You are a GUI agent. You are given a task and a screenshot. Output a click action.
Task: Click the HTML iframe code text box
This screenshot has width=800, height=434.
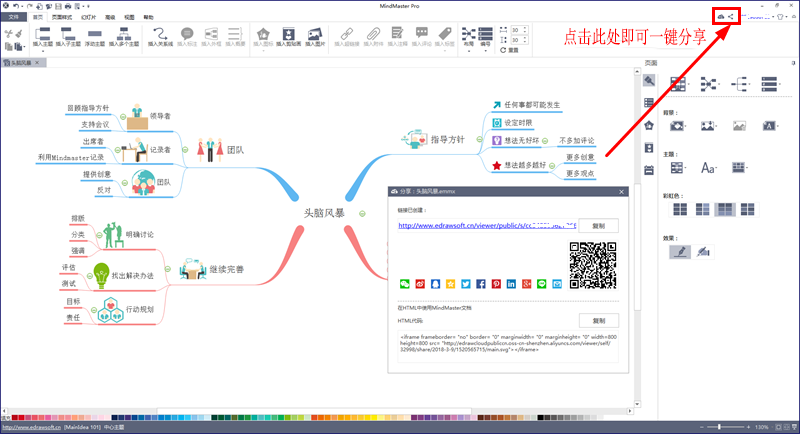[x=508, y=346]
